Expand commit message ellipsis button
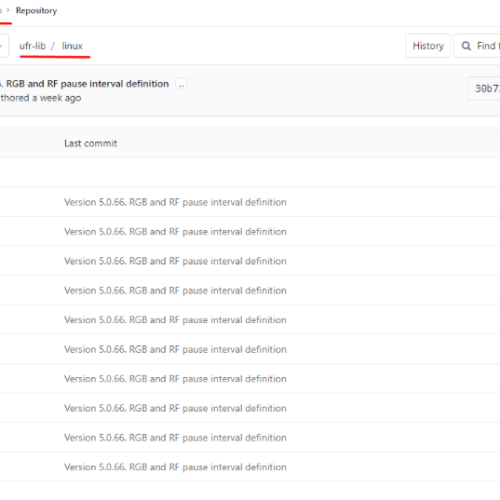Viewport: 500px width, 500px height. (x=181, y=84)
